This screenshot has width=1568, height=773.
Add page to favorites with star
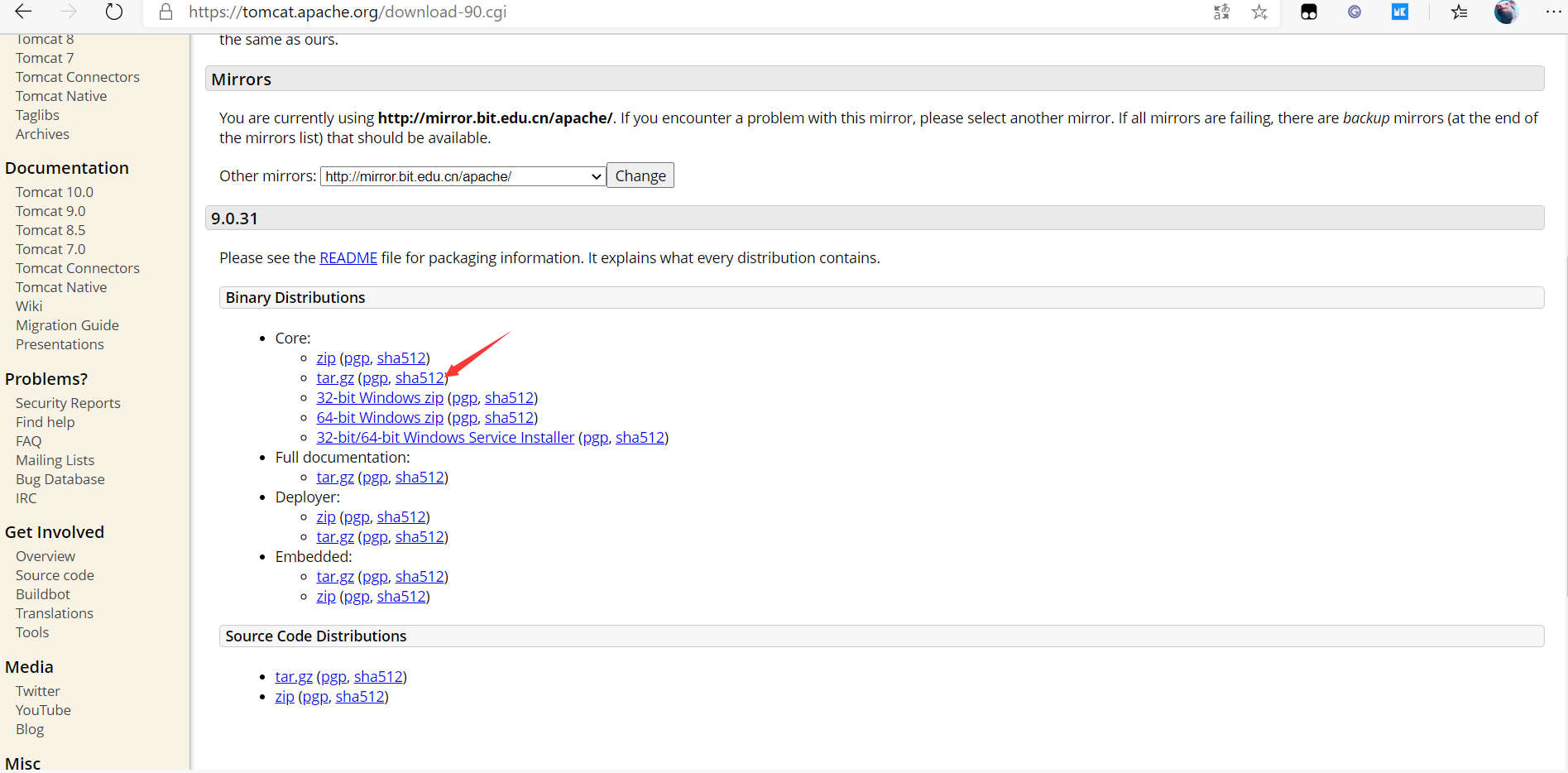(x=1259, y=12)
